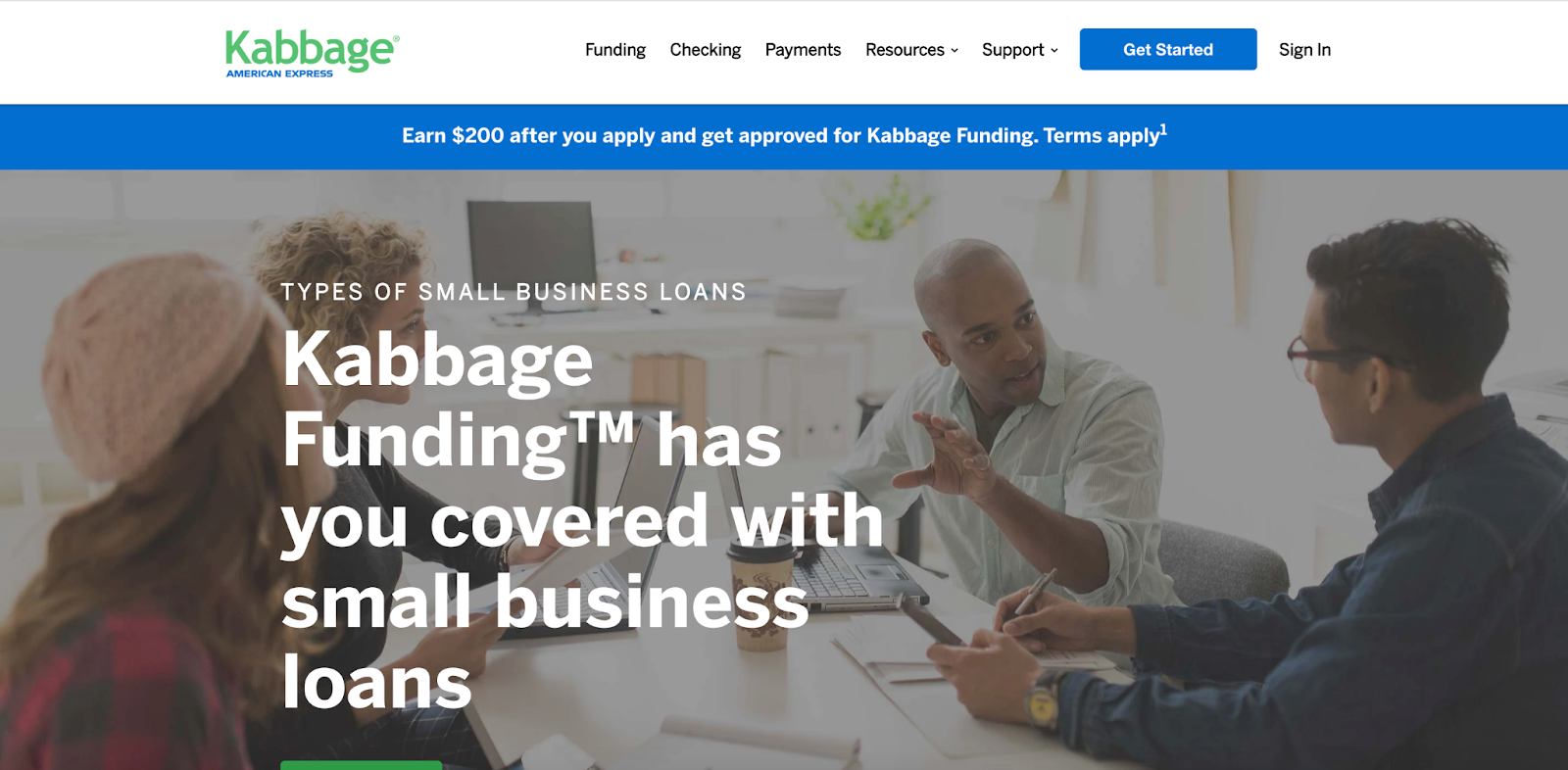Click the green button below the hero headline

pos(361,765)
